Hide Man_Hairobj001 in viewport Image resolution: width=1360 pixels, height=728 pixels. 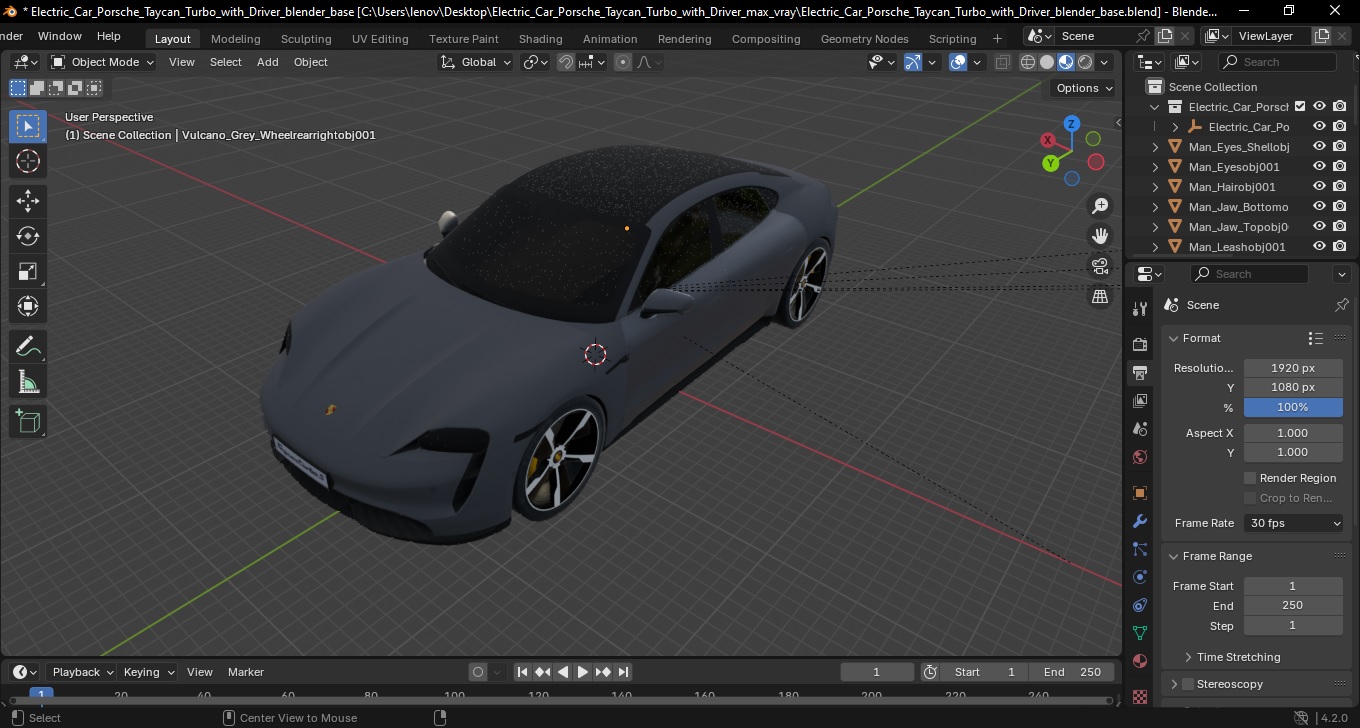coord(1319,187)
